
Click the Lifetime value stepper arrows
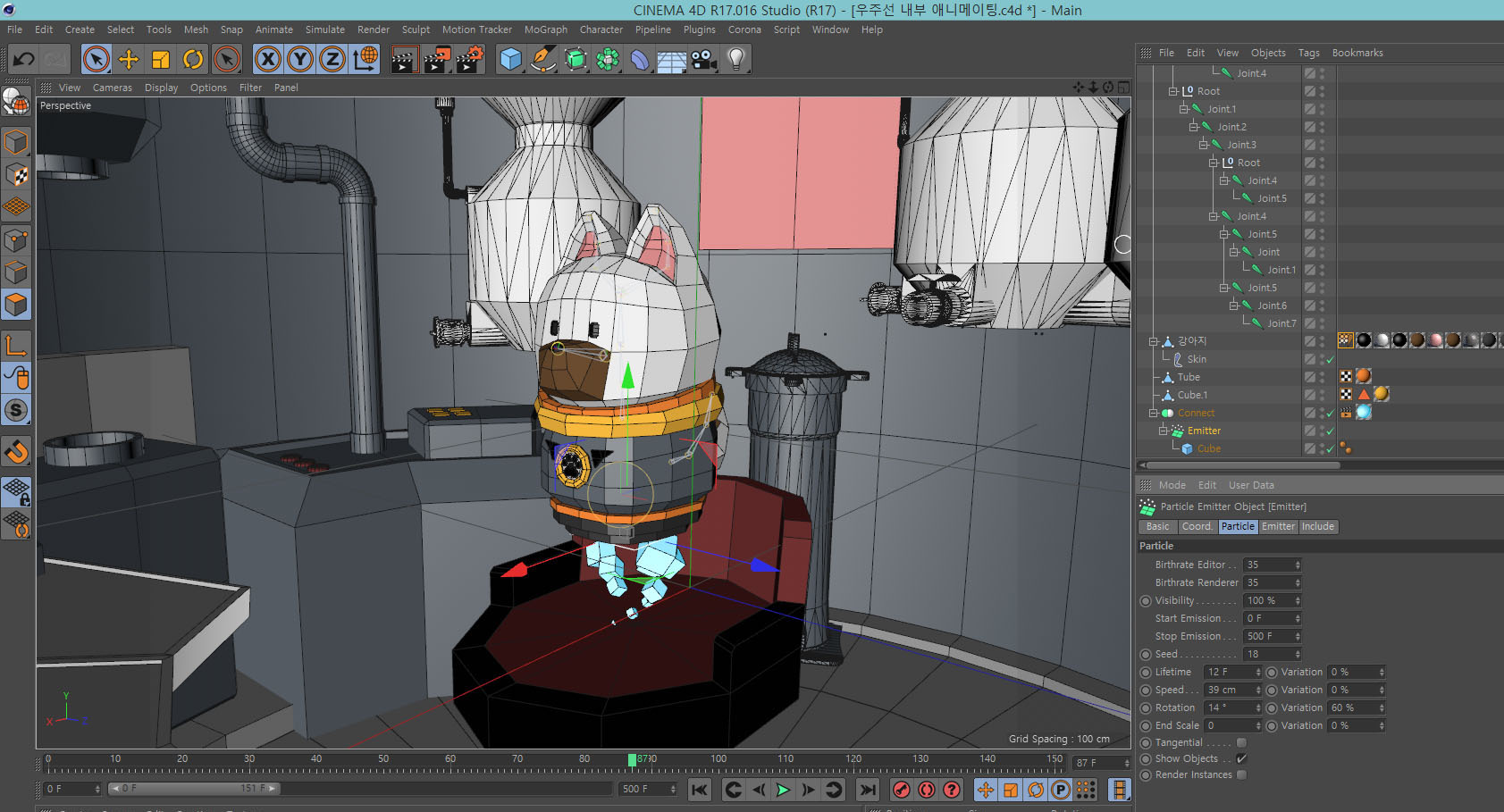click(1258, 672)
